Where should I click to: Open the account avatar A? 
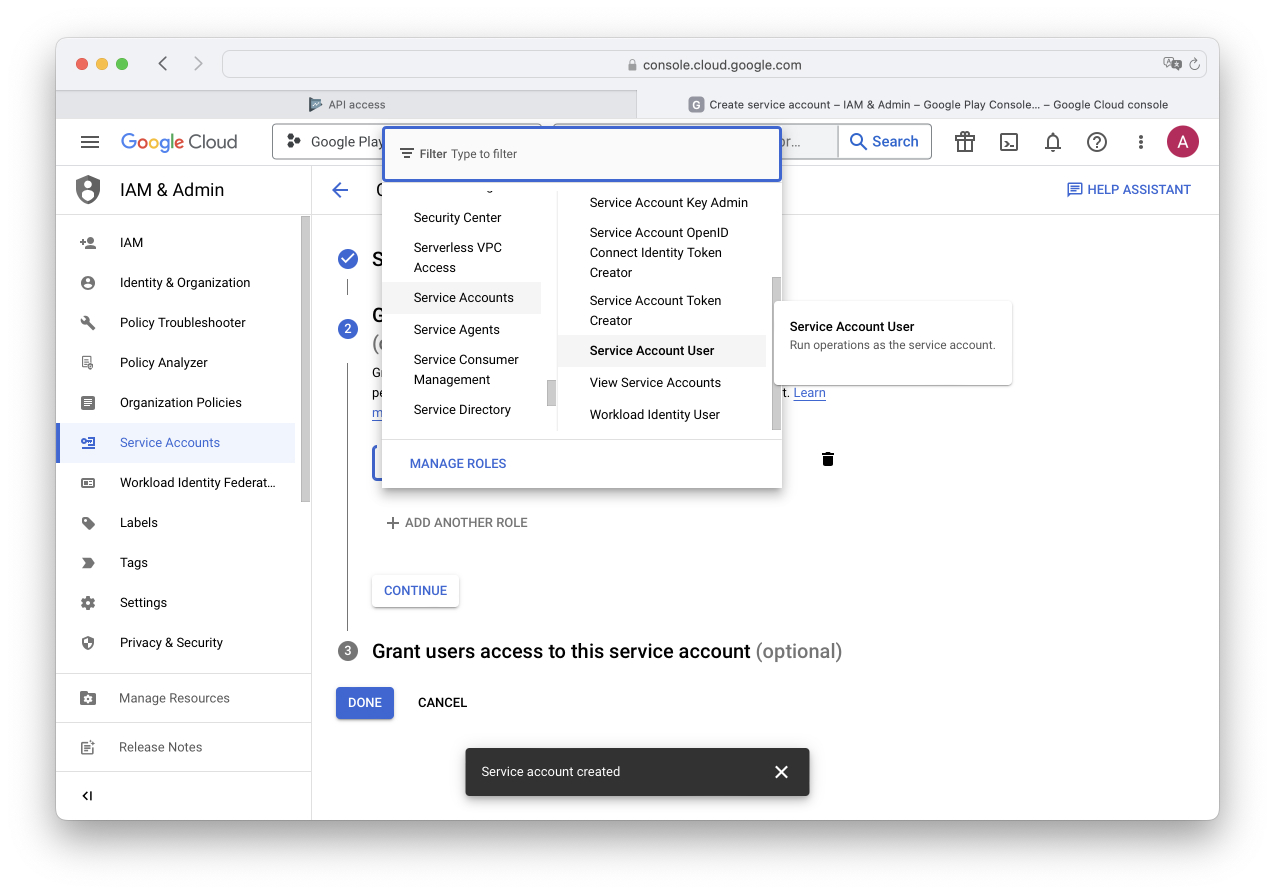1183,142
